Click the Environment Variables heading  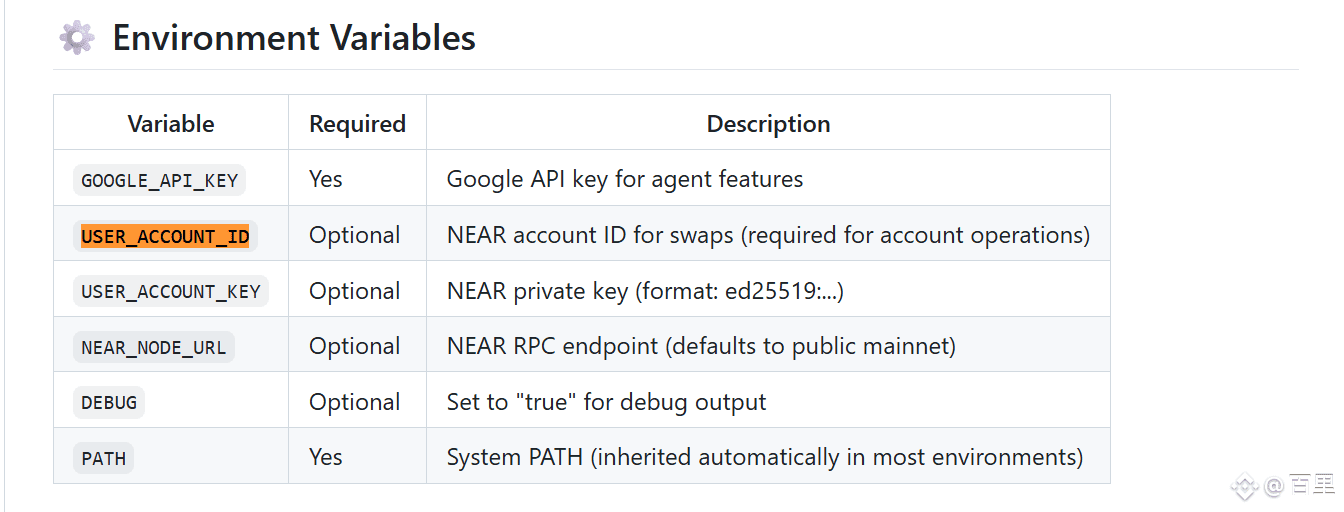tap(293, 38)
